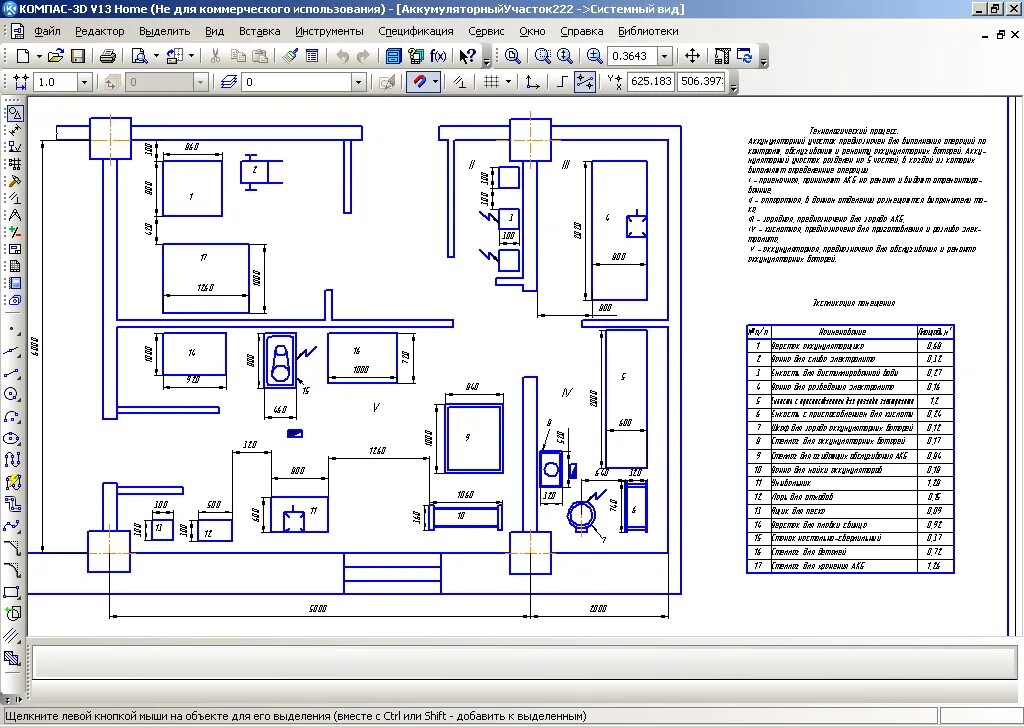Image resolution: width=1024 pixels, height=728 pixels.
Task: Create a new document with the blank page icon
Action: tap(23, 56)
